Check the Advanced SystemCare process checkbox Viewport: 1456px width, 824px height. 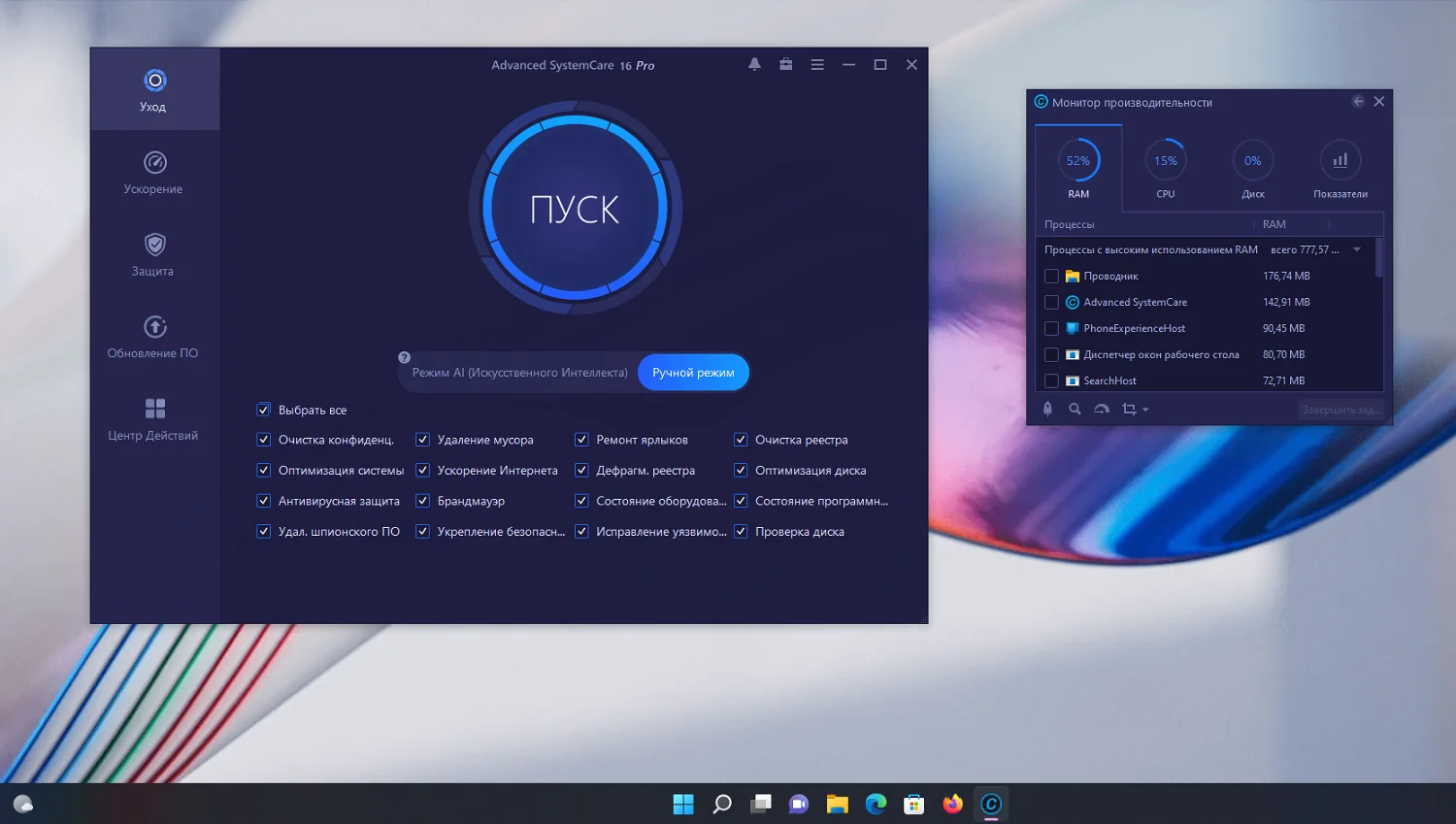(1051, 303)
